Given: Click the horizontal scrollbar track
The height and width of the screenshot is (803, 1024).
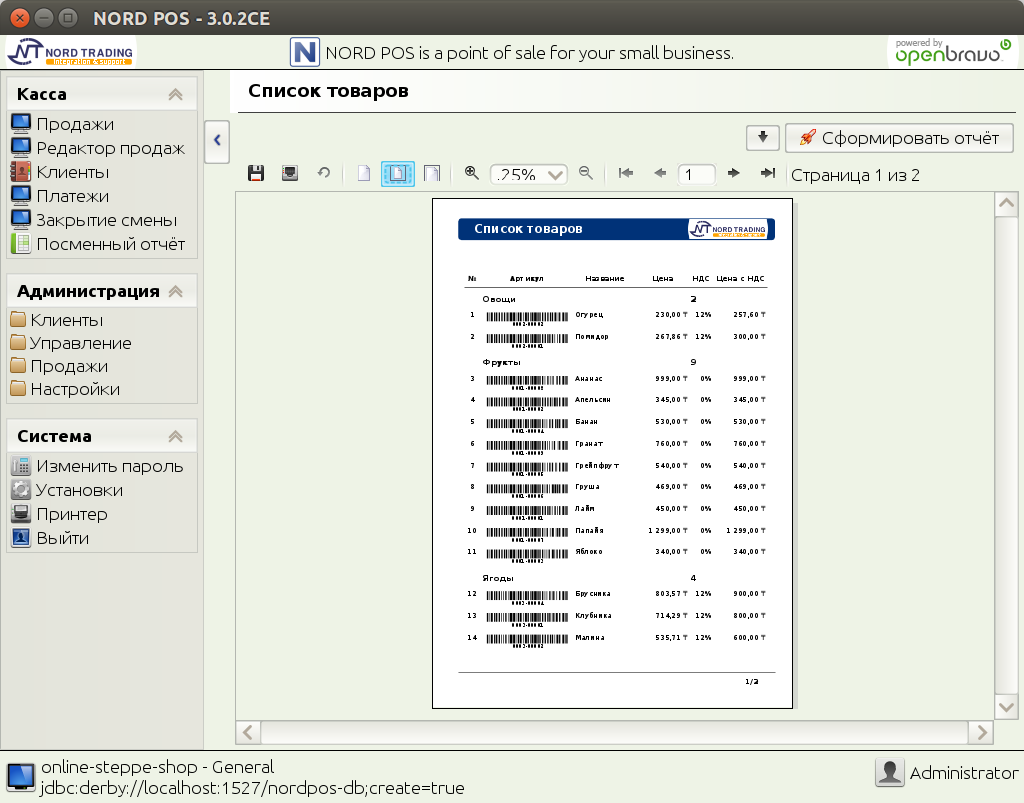Looking at the screenshot, I should pos(614,732).
